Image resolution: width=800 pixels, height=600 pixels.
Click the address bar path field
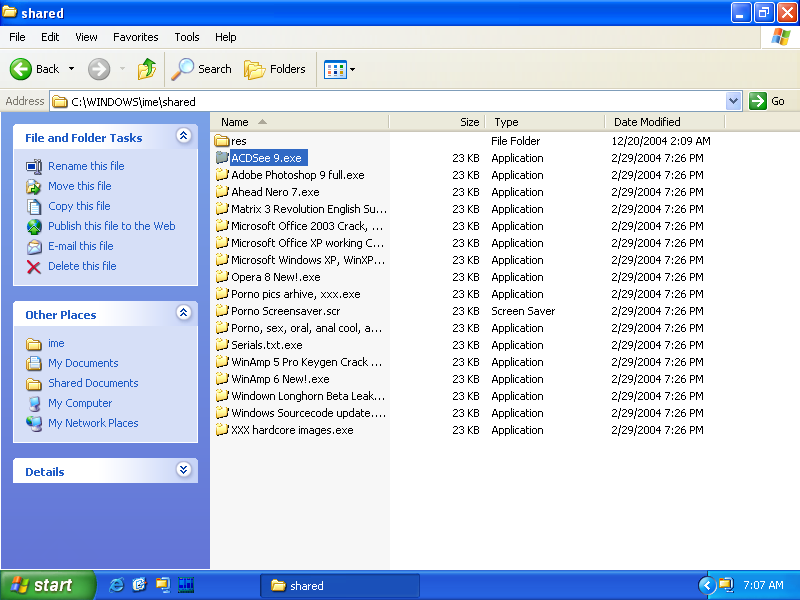pyautogui.click(x=388, y=102)
